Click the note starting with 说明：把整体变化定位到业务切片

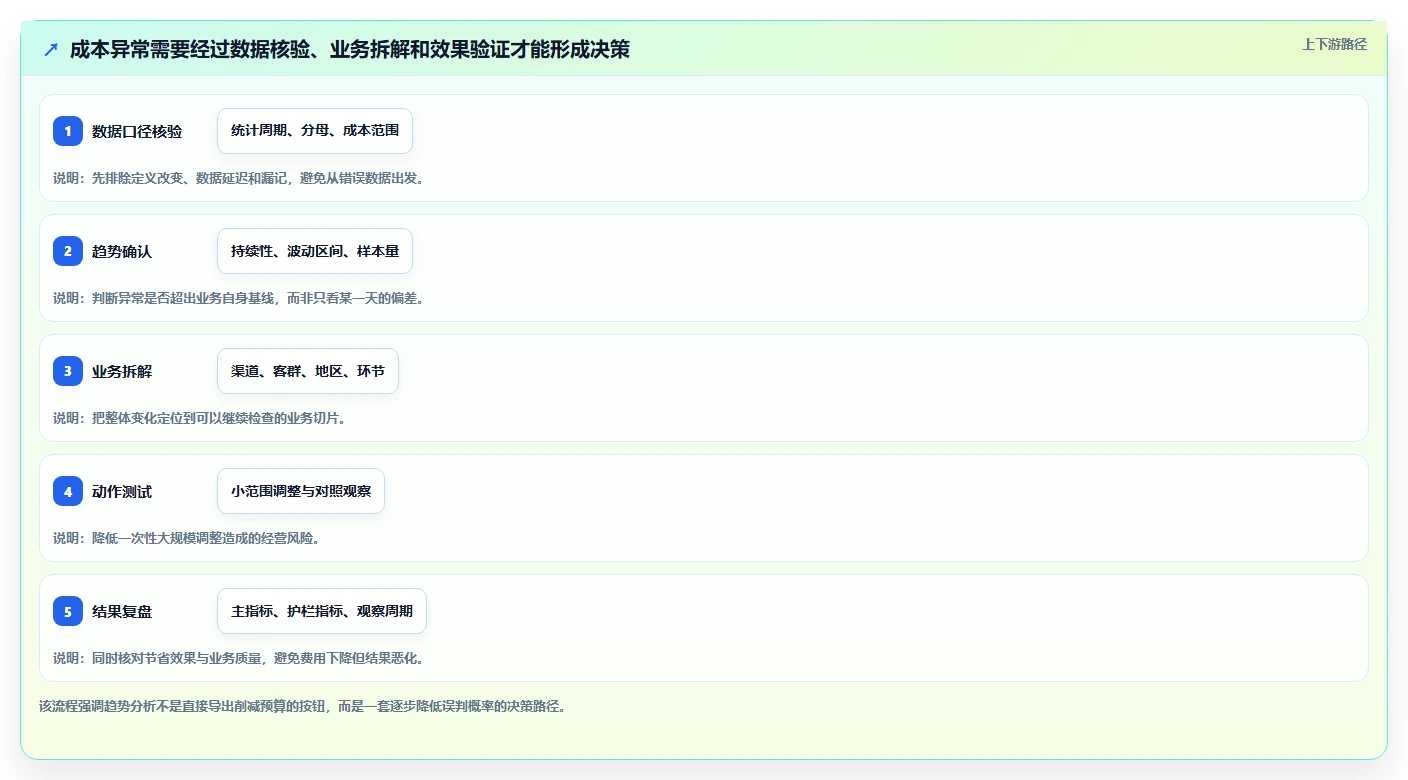coord(200,418)
